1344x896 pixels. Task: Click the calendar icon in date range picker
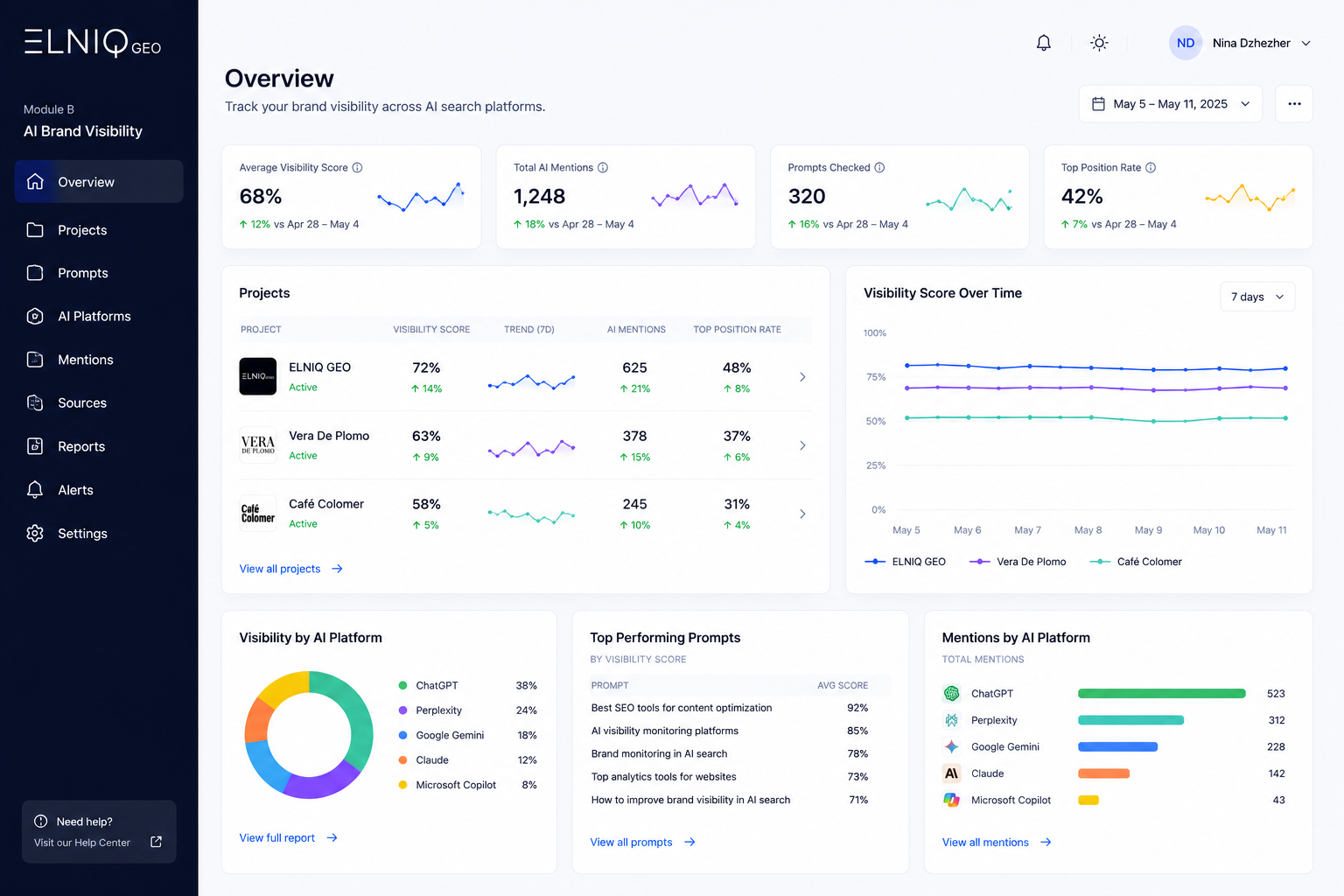click(1098, 104)
